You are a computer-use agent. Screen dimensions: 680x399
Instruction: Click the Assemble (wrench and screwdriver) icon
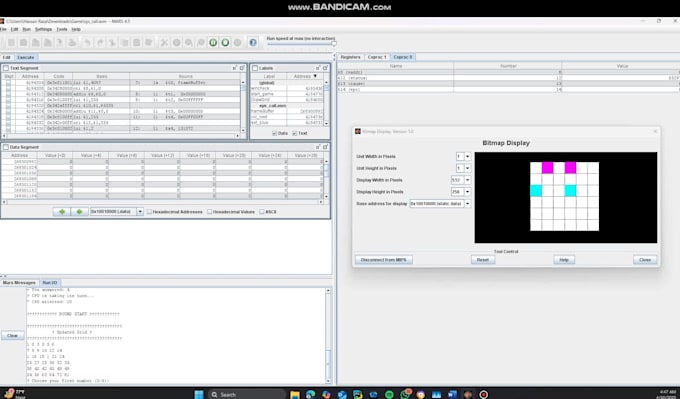[164, 43]
